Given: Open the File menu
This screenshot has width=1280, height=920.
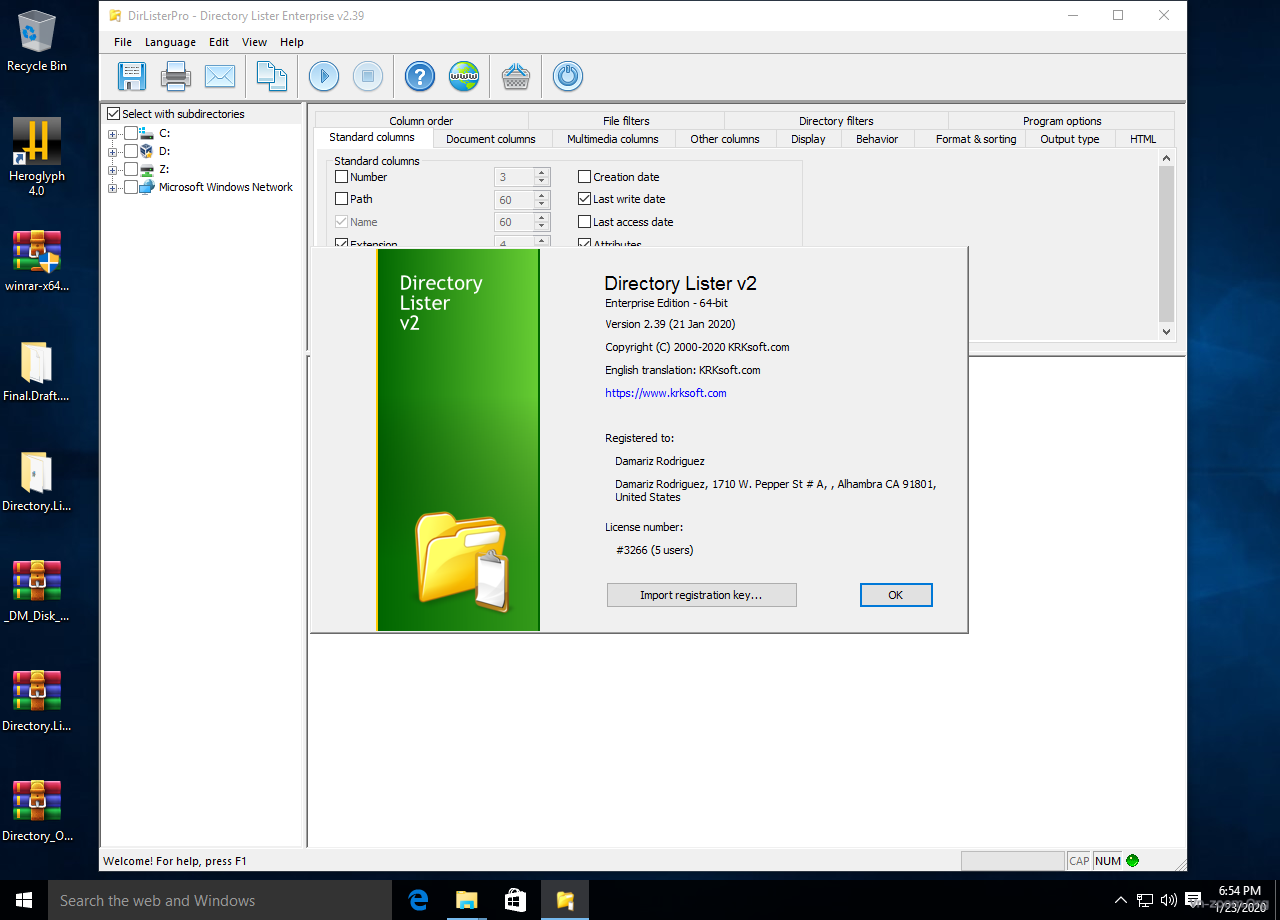Looking at the screenshot, I should pos(123,42).
